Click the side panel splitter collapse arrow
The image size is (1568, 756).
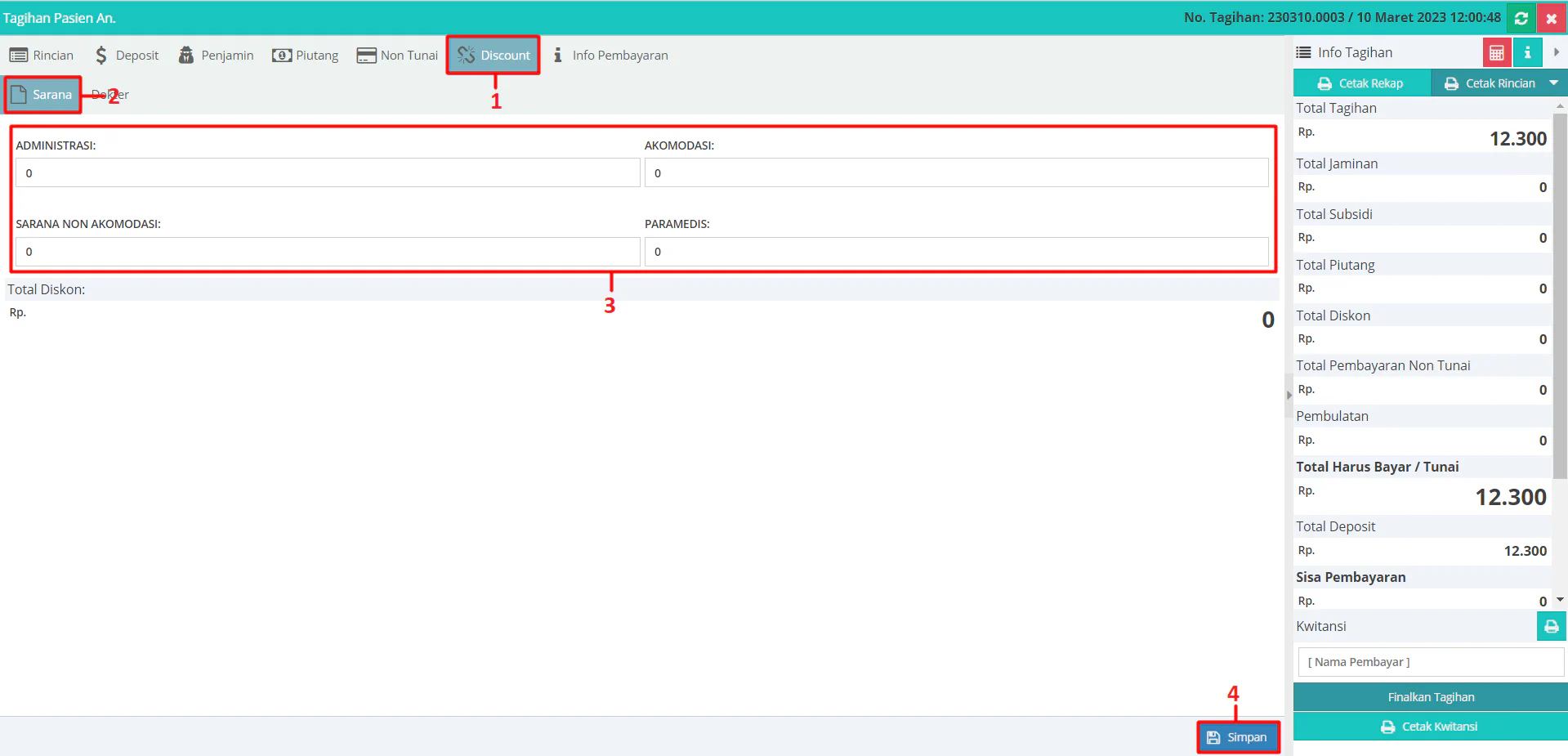1289,396
